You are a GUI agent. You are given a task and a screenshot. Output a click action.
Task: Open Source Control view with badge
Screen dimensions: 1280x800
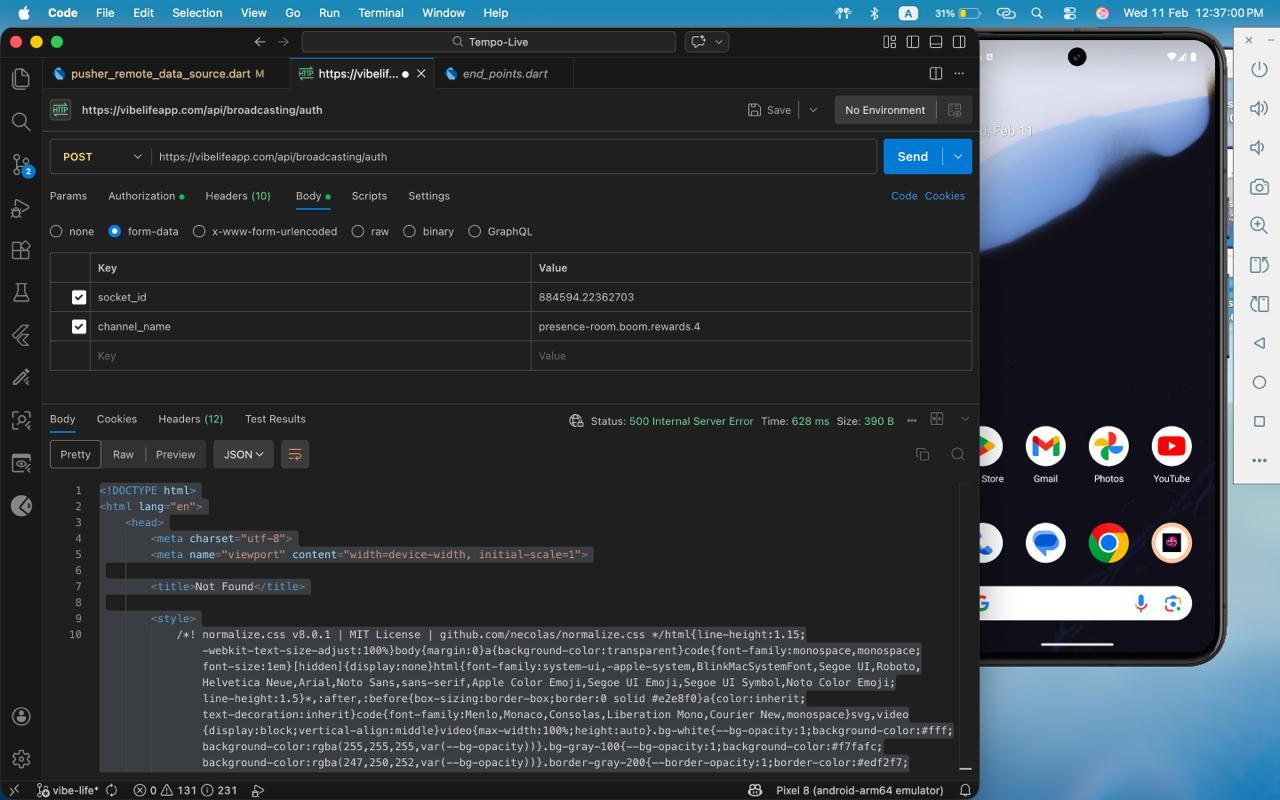(x=21, y=165)
